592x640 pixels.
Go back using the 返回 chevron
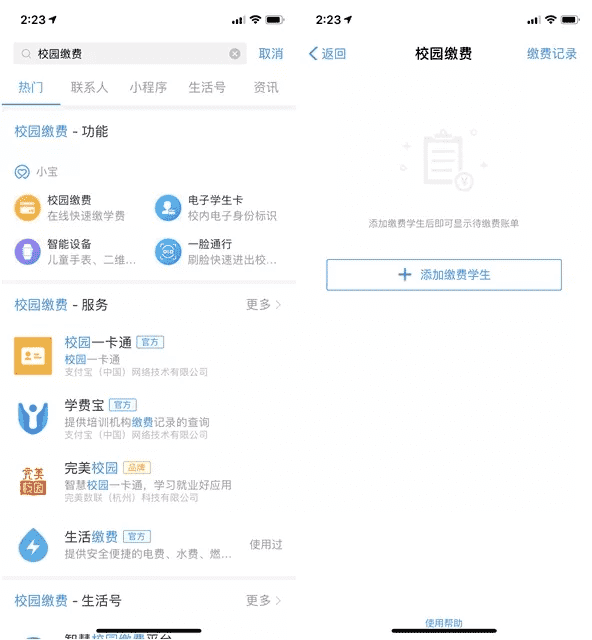(327, 53)
